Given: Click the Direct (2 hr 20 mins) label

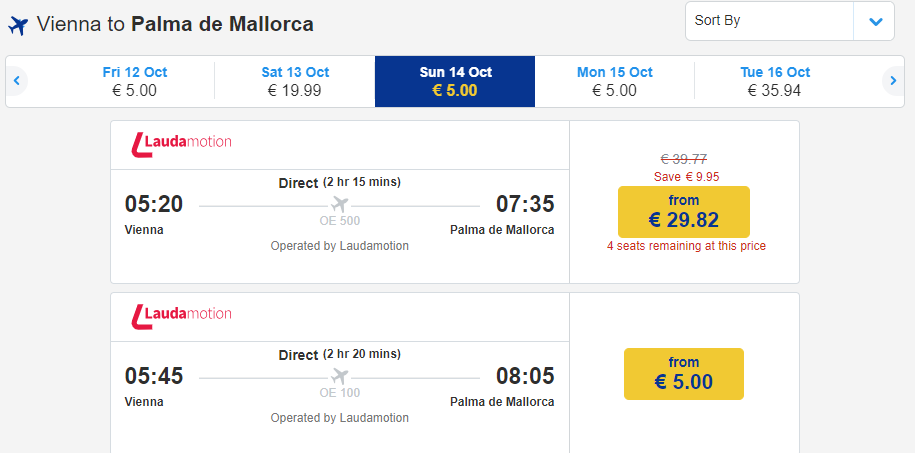Looking at the screenshot, I should coord(339,354).
